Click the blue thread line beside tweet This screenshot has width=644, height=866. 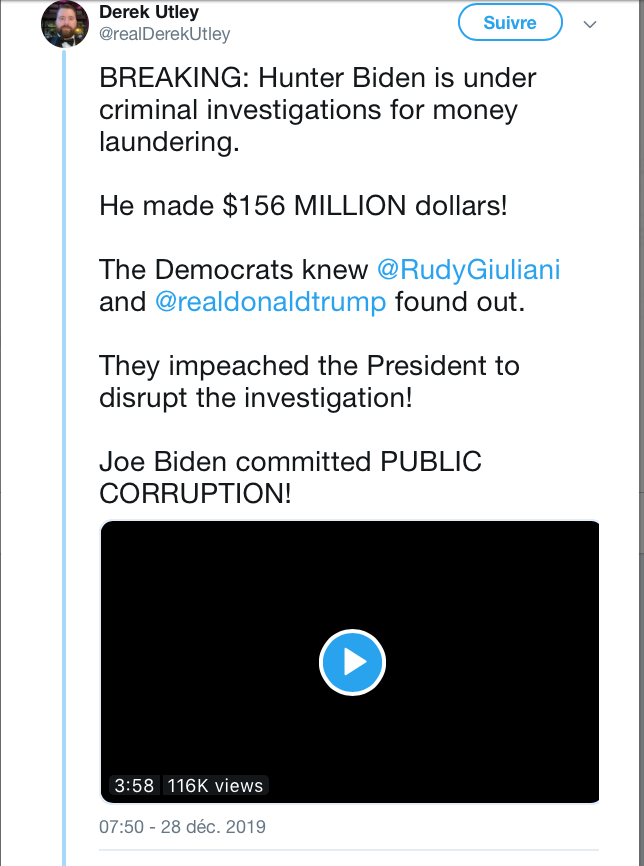pos(65,450)
